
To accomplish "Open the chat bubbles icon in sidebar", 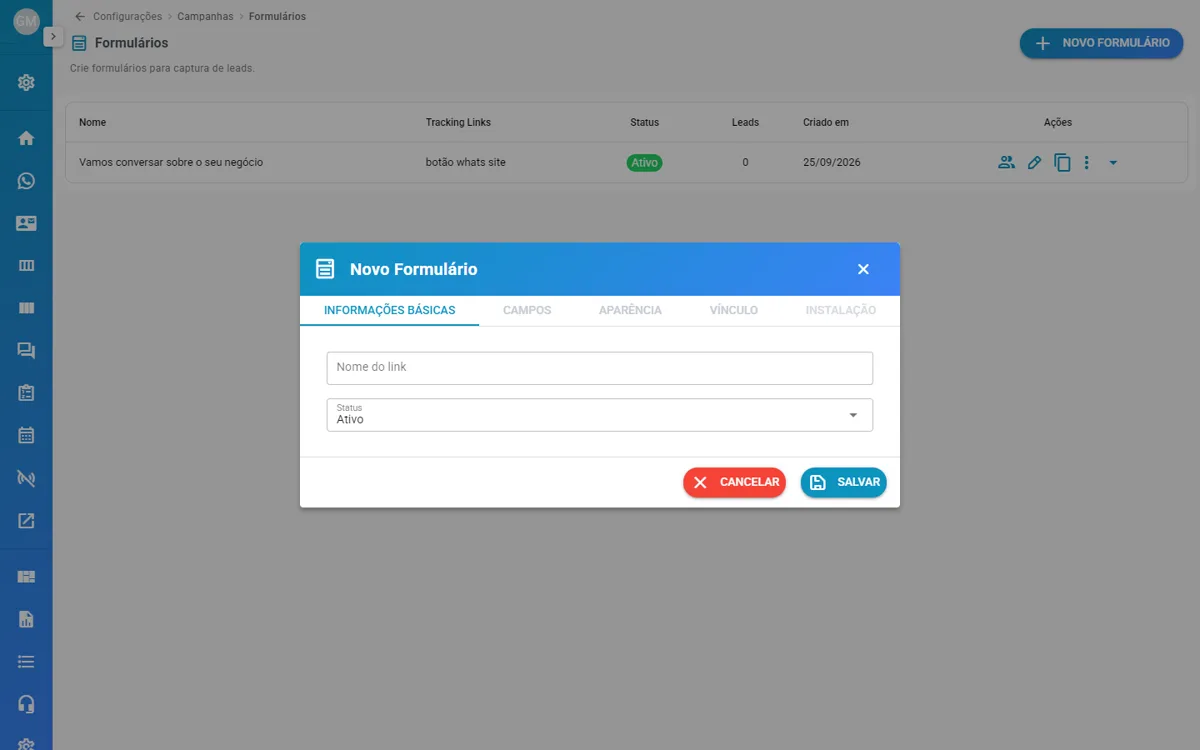I will [x=26, y=350].
